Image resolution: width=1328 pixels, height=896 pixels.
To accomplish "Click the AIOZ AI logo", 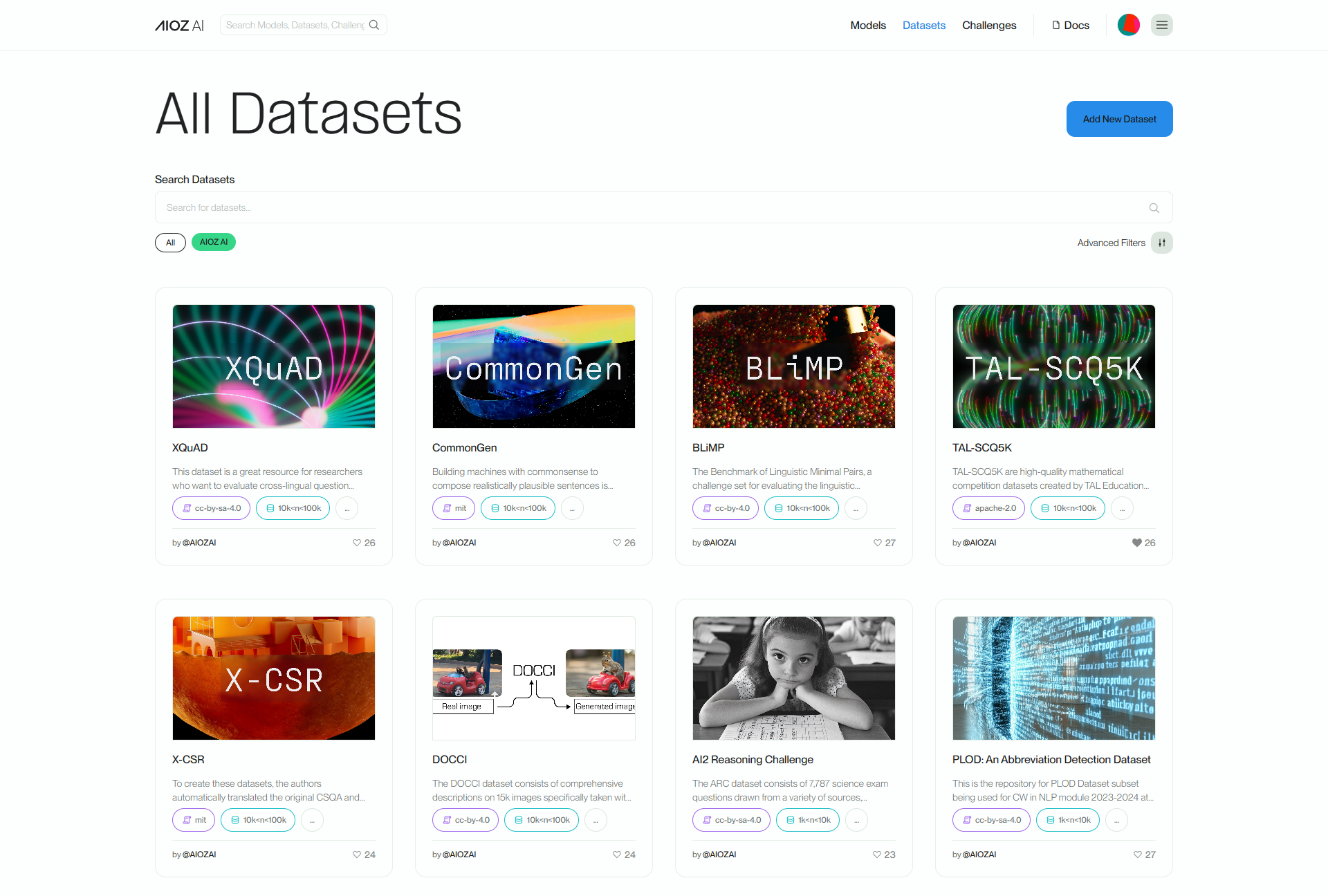I will [x=179, y=25].
